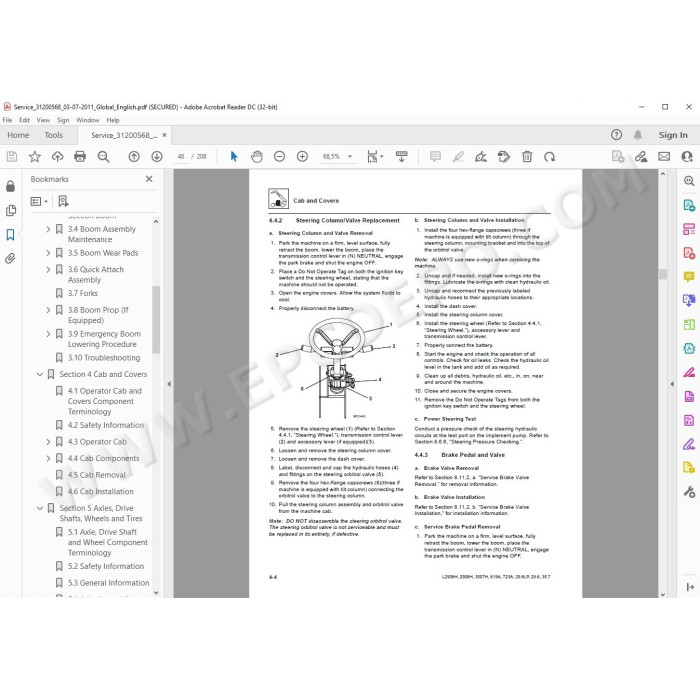This screenshot has height=700, width=700.
Task: Click the bookmarks panel scrollbar thumb
Action: [x=156, y=320]
